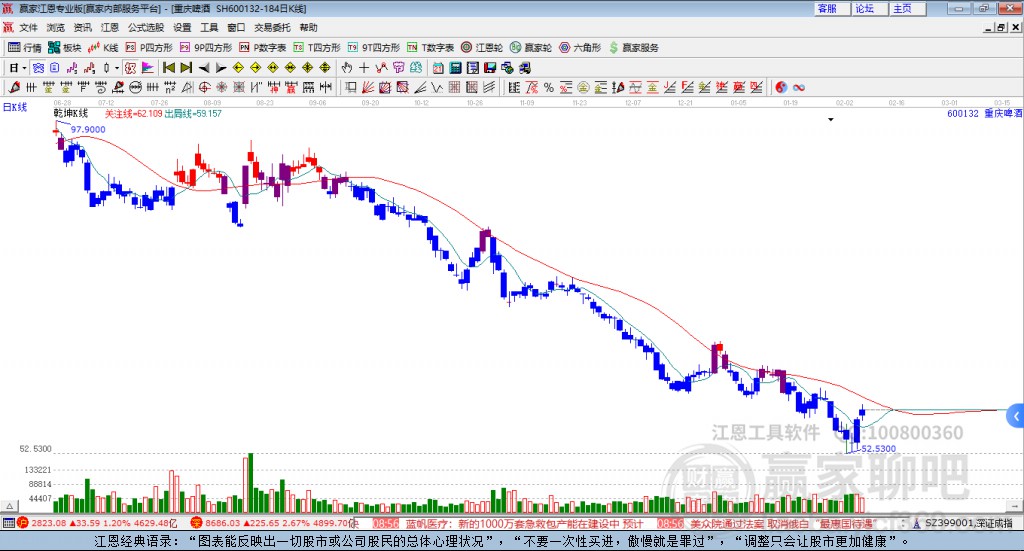Expand the 日 period dropdown arrow

pyautogui.click(x=24, y=68)
